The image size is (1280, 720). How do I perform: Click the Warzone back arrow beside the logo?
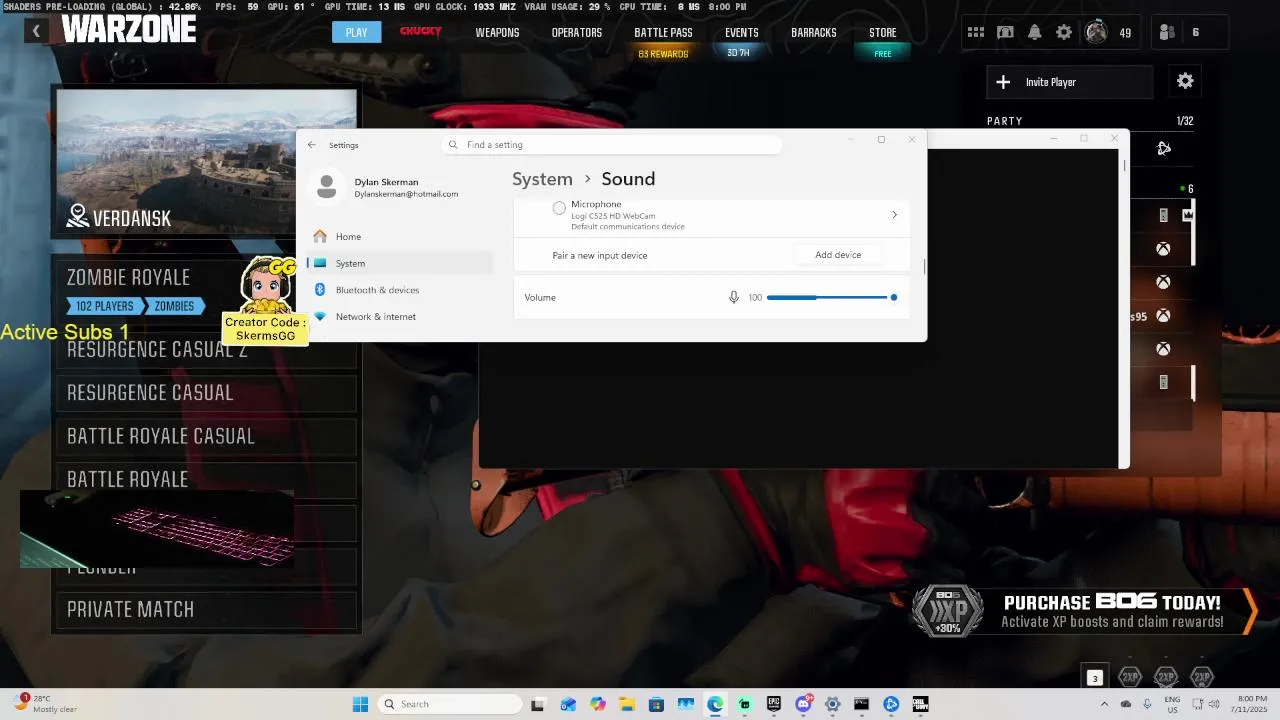point(36,31)
